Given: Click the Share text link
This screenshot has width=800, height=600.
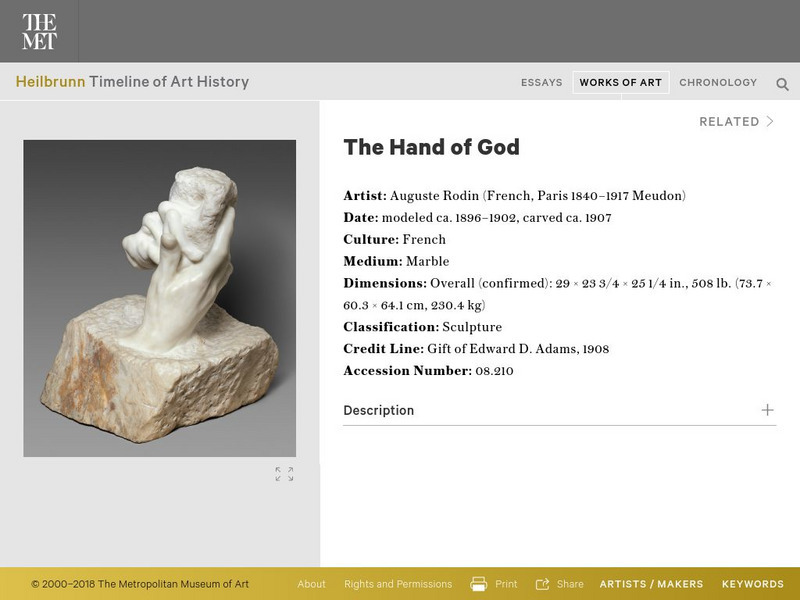Looking at the screenshot, I should [x=570, y=584].
